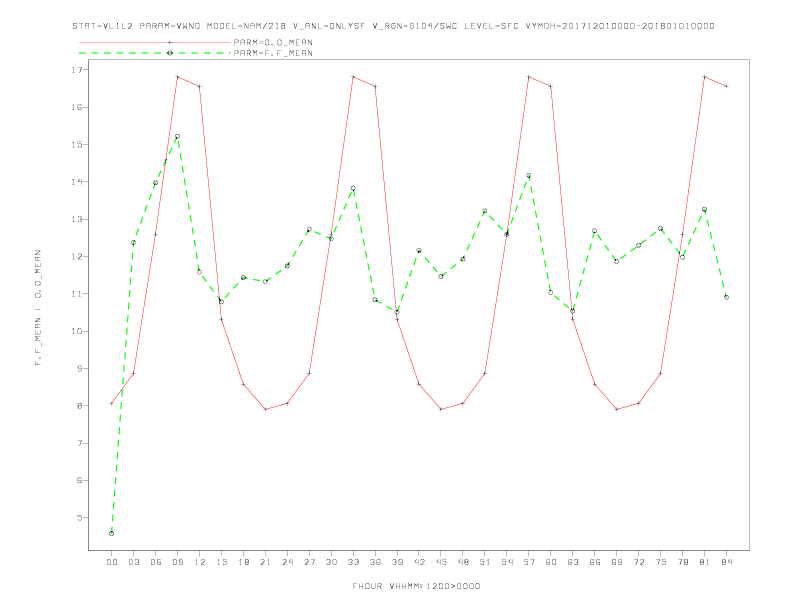This screenshot has height=612, width=792.
Task: Click x-axis forecast hour label 36
Action: tap(375, 562)
